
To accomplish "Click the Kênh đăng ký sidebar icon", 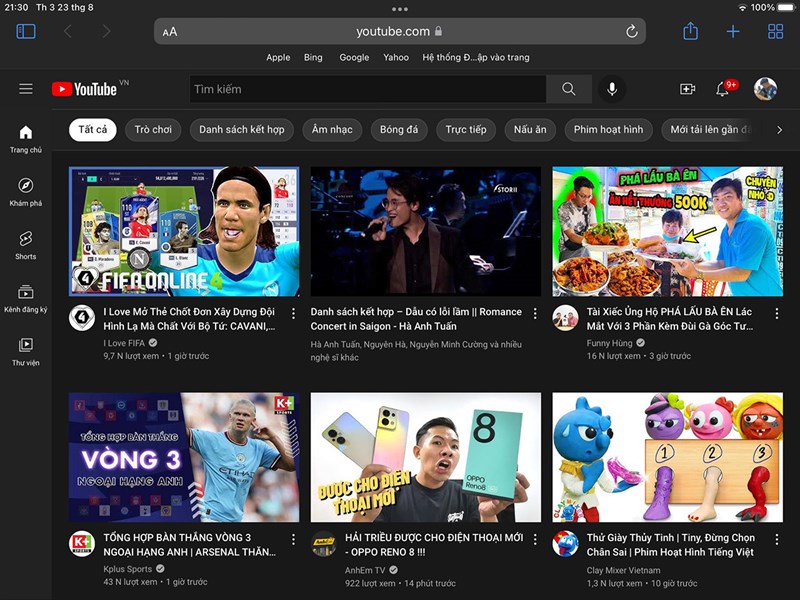I will (26, 300).
